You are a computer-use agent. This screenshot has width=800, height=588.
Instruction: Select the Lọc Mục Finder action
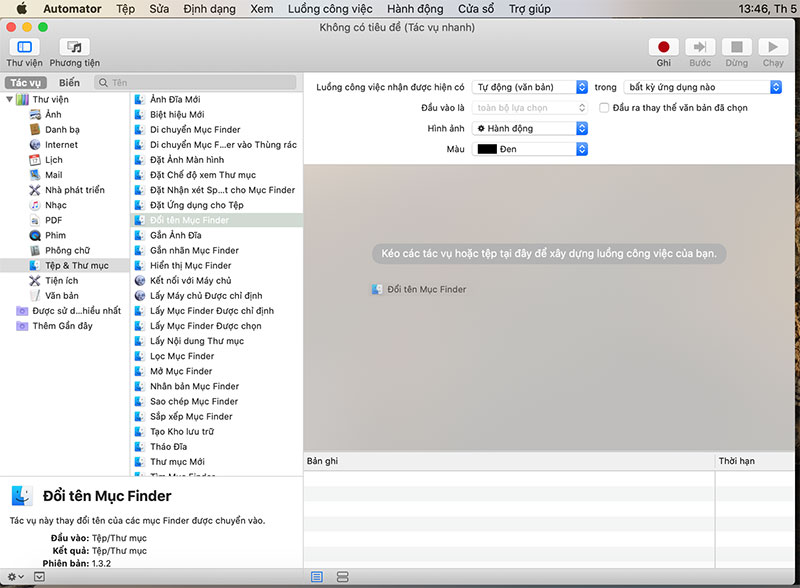point(217,356)
